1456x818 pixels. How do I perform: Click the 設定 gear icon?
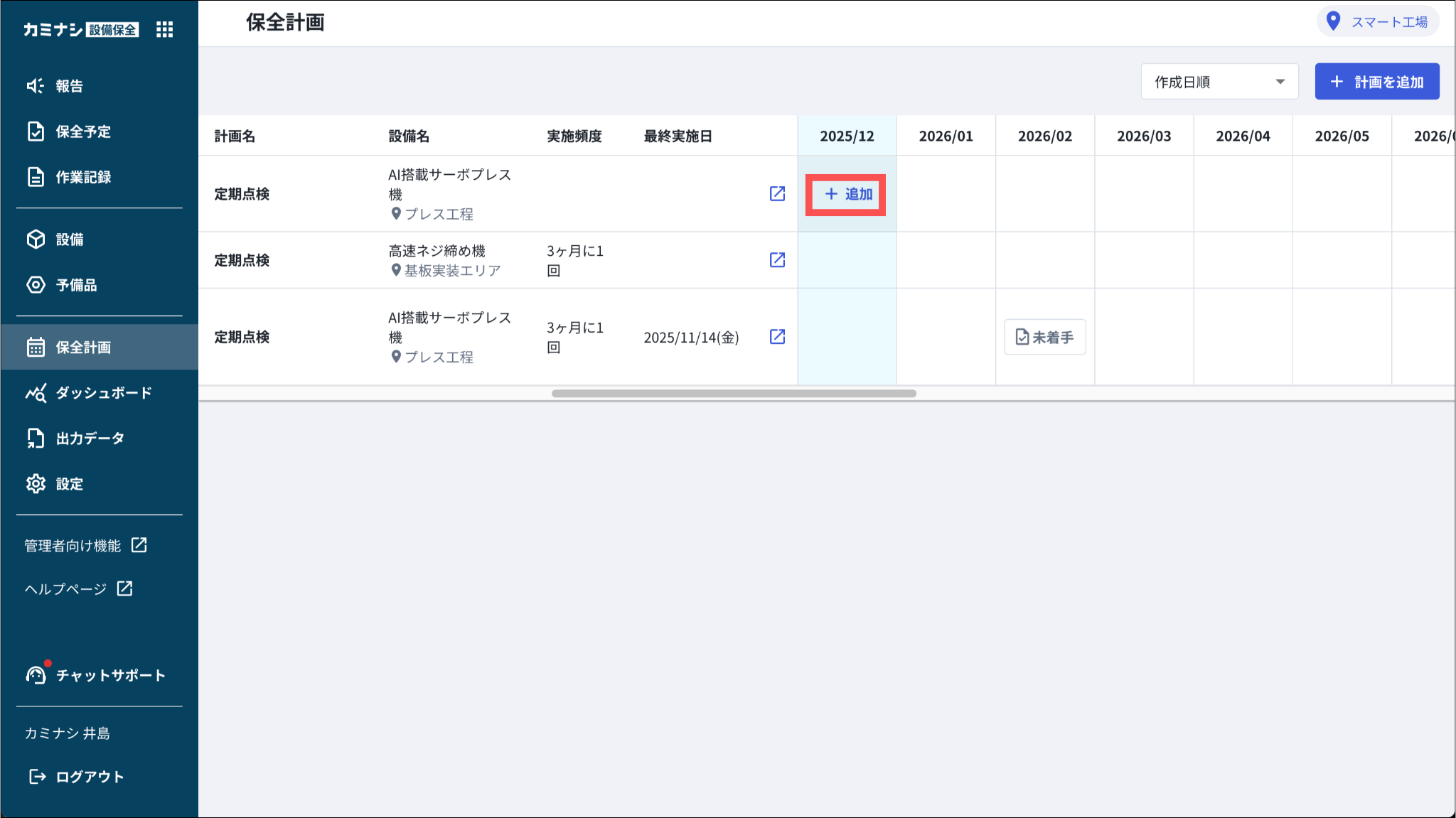tap(36, 484)
